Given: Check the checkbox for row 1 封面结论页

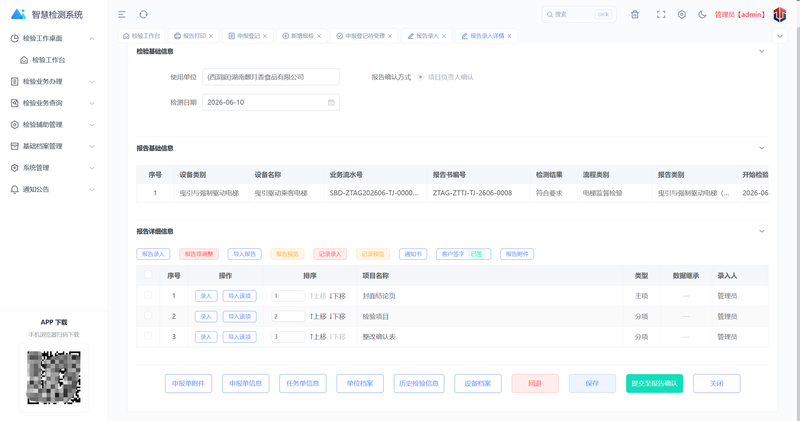Looking at the screenshot, I should pos(148,295).
